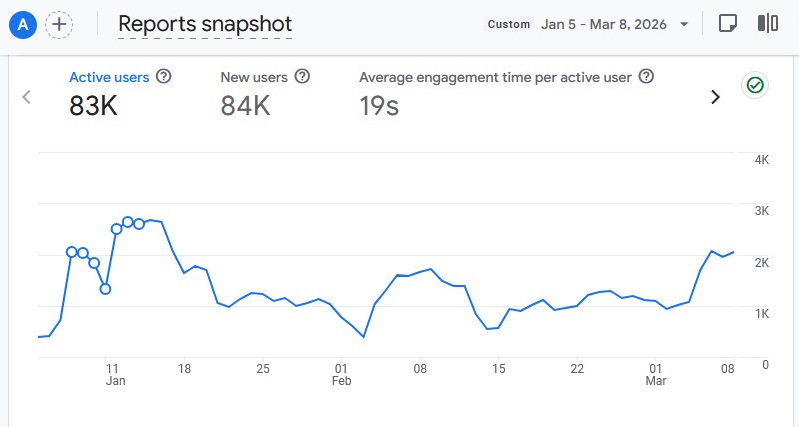Click the line's last data point at Mar 08
Screen dimensions: 799x427
click(734, 252)
